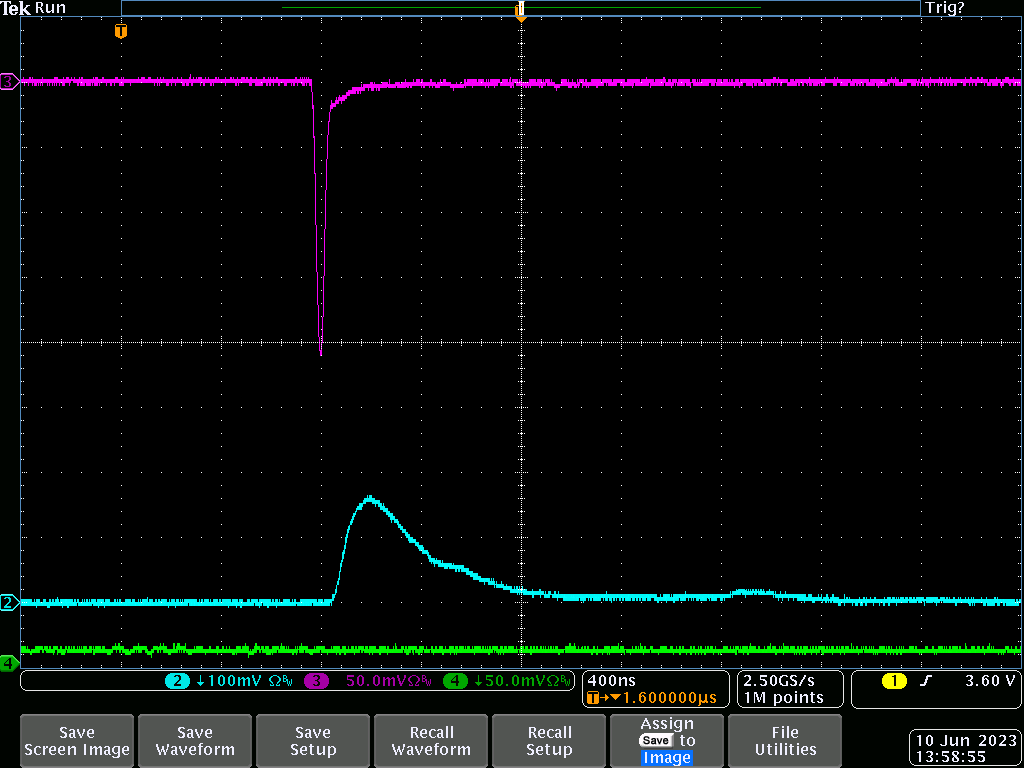Screen dimensions: 1024x768
Task: Click the orange trigger position T marker
Action: pos(121,32)
